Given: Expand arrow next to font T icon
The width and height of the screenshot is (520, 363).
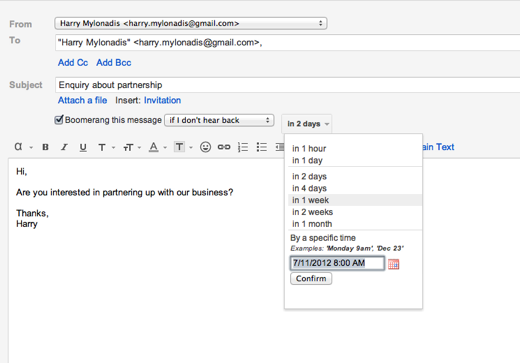Looking at the screenshot, I should coord(114,147).
